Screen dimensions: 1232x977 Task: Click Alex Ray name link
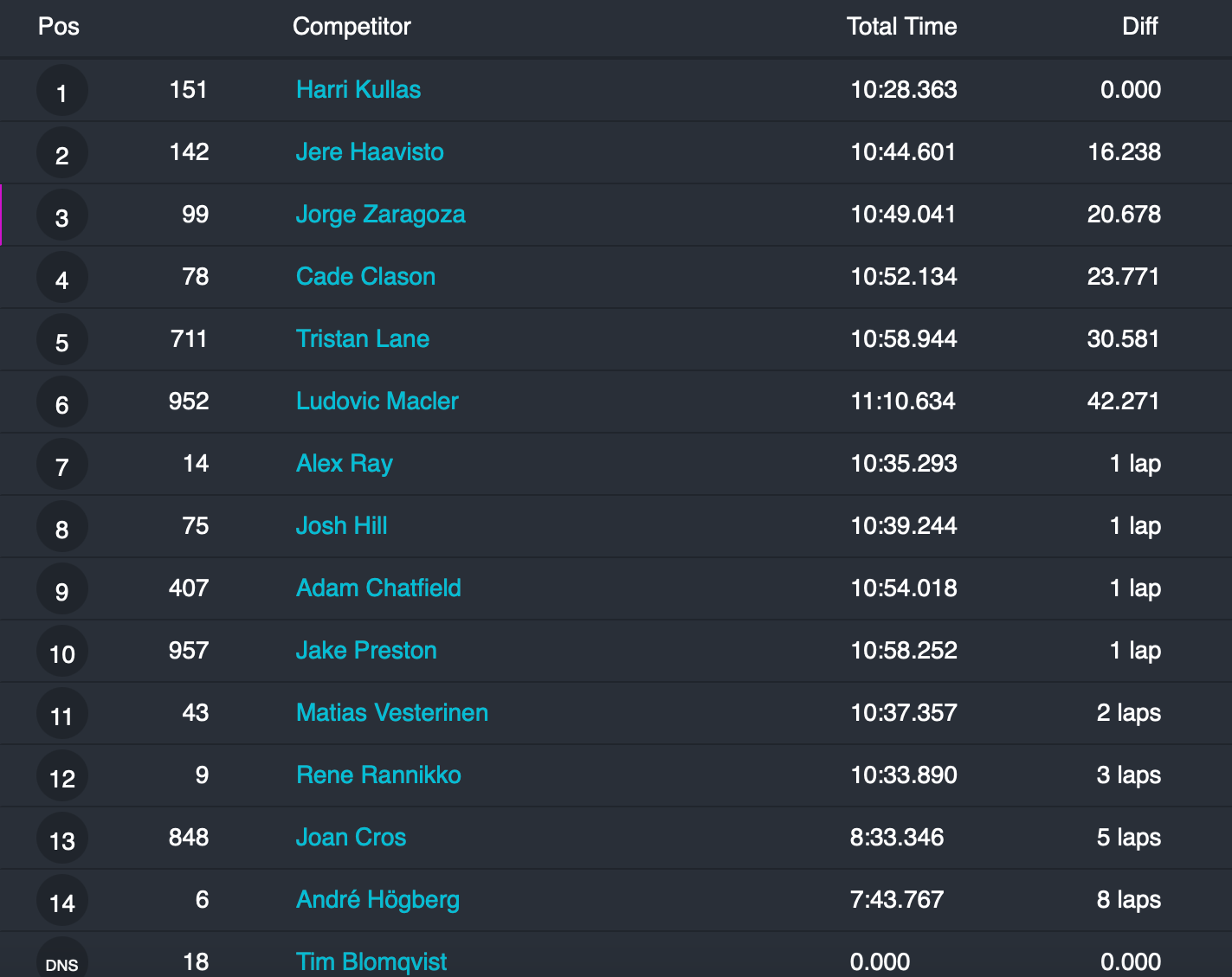click(344, 464)
